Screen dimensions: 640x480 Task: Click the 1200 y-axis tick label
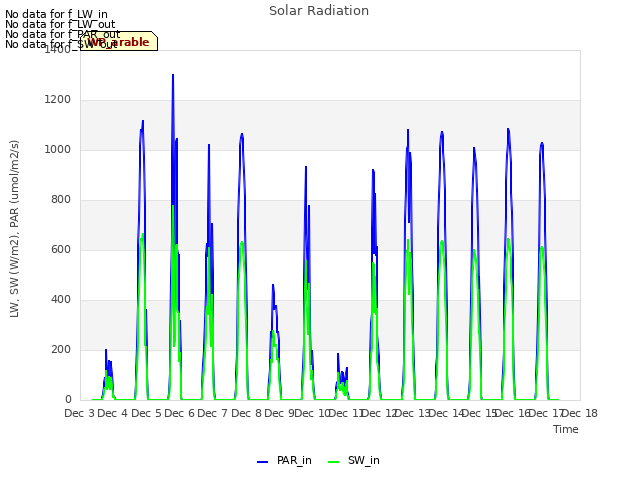pyautogui.click(x=58, y=100)
